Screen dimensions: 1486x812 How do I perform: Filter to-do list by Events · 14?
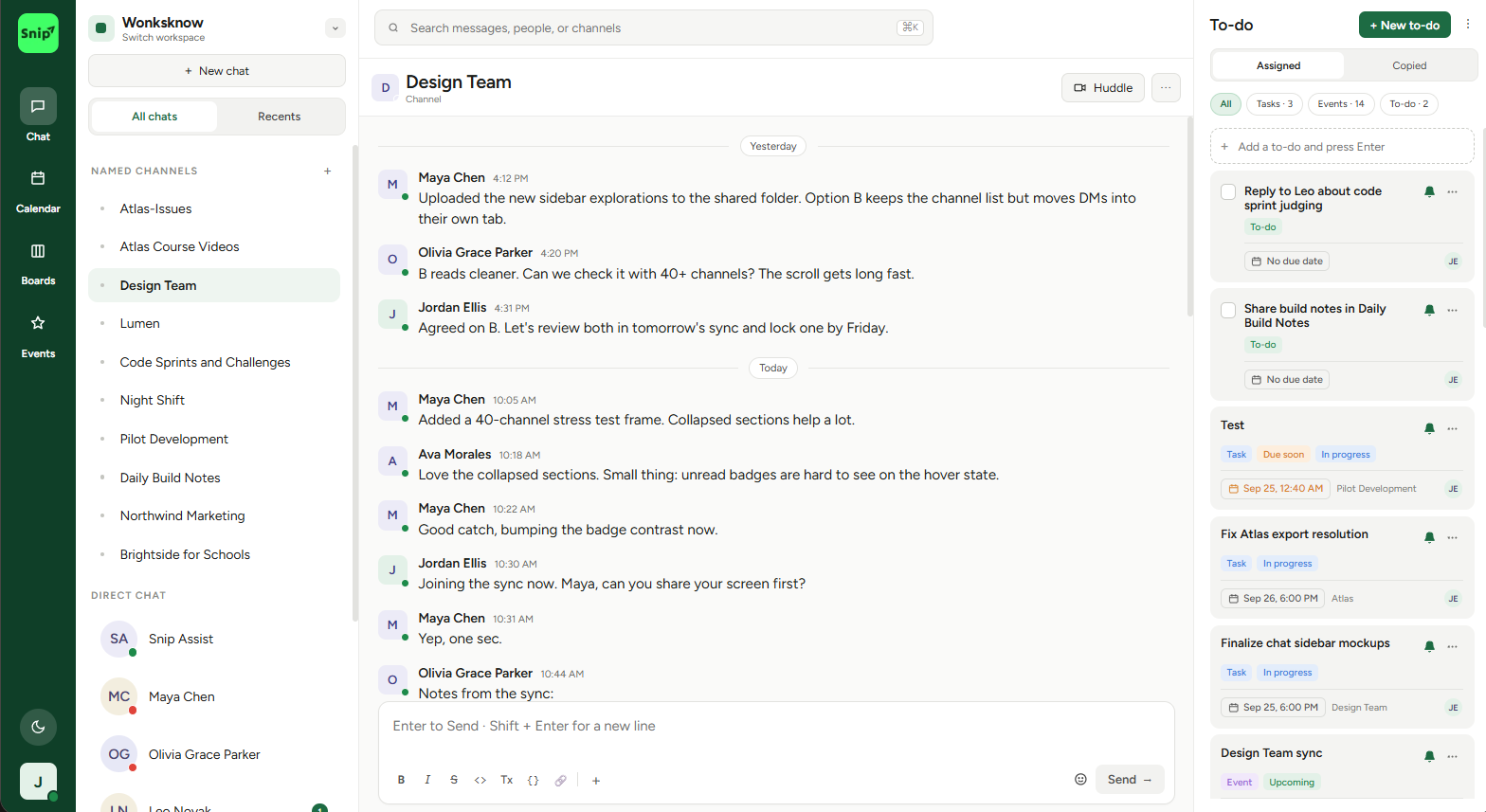coord(1341,104)
